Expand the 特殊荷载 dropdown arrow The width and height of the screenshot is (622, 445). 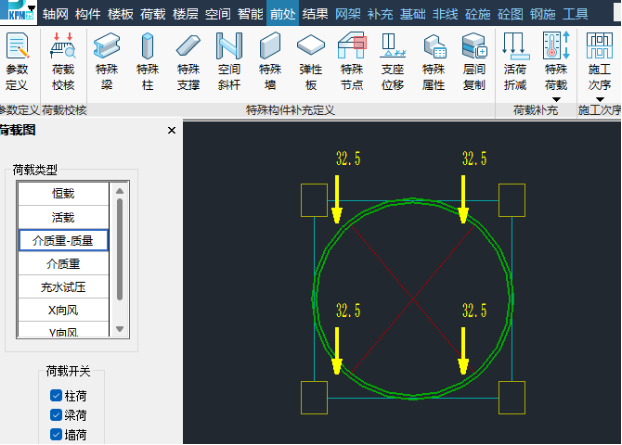[556, 98]
